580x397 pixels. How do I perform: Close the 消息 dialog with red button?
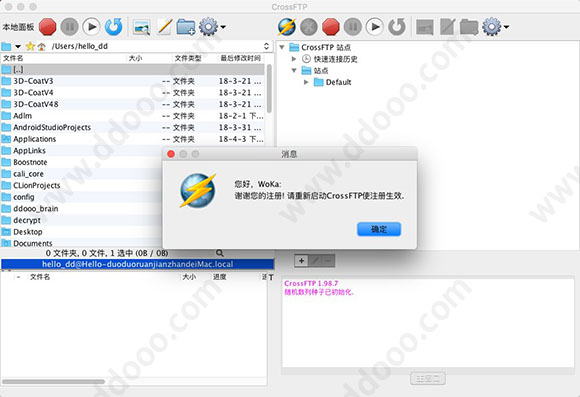pos(171,154)
